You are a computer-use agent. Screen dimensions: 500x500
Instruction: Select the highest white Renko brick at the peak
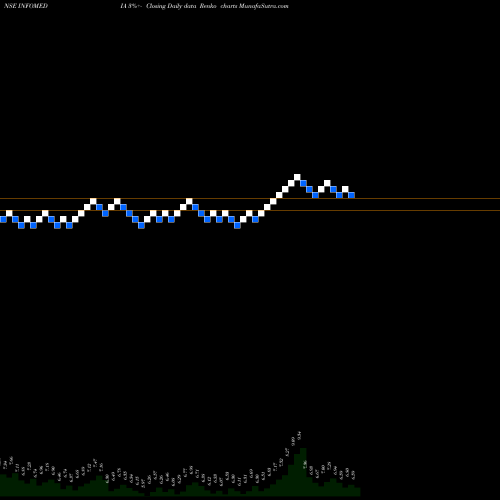(297, 177)
